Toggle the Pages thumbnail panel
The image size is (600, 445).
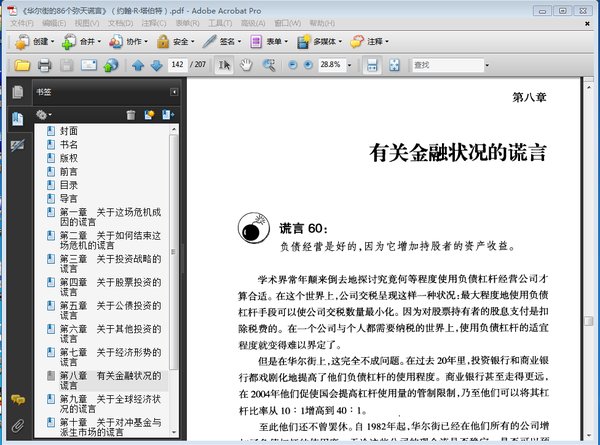point(18,92)
